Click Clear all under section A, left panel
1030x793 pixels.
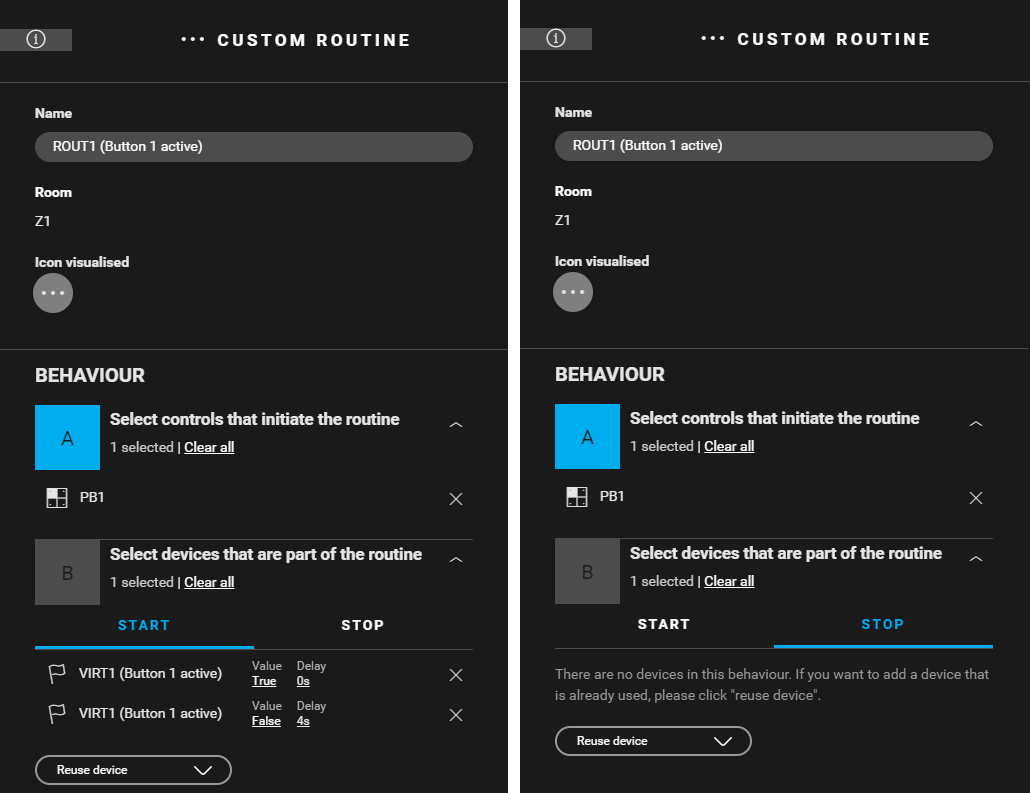(x=209, y=447)
